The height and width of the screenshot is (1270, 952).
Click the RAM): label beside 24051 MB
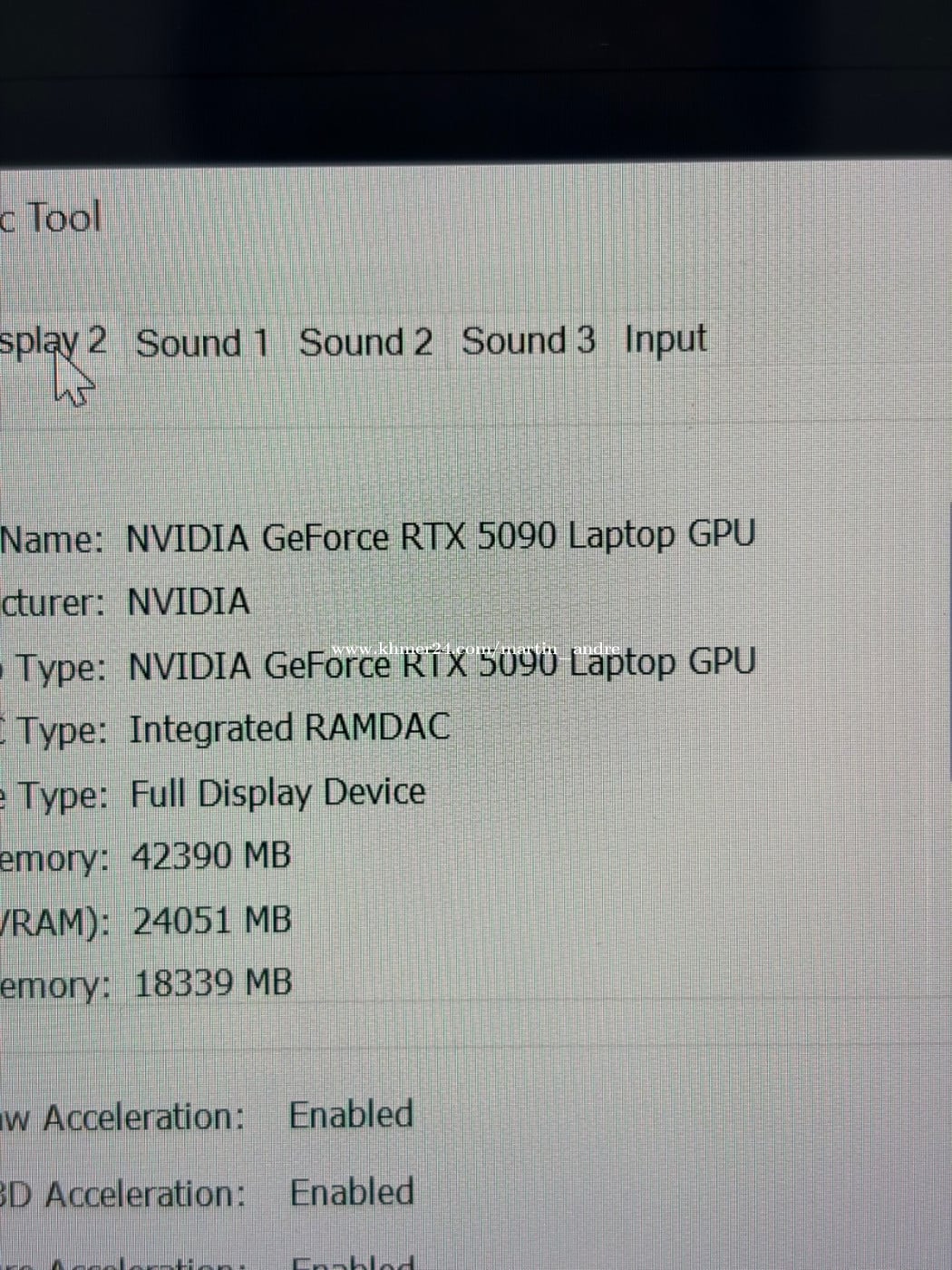56,923
